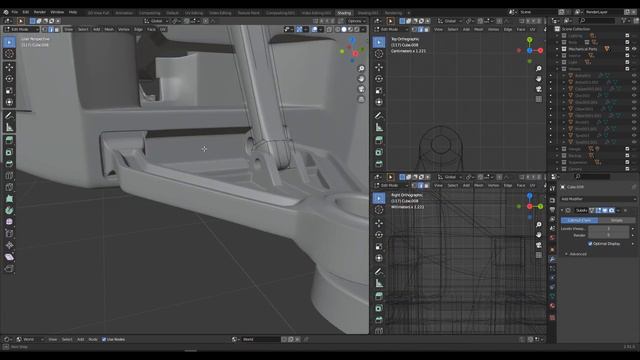Switch to the UV Editing workspace tab
The image size is (640, 360).
pos(193,13)
